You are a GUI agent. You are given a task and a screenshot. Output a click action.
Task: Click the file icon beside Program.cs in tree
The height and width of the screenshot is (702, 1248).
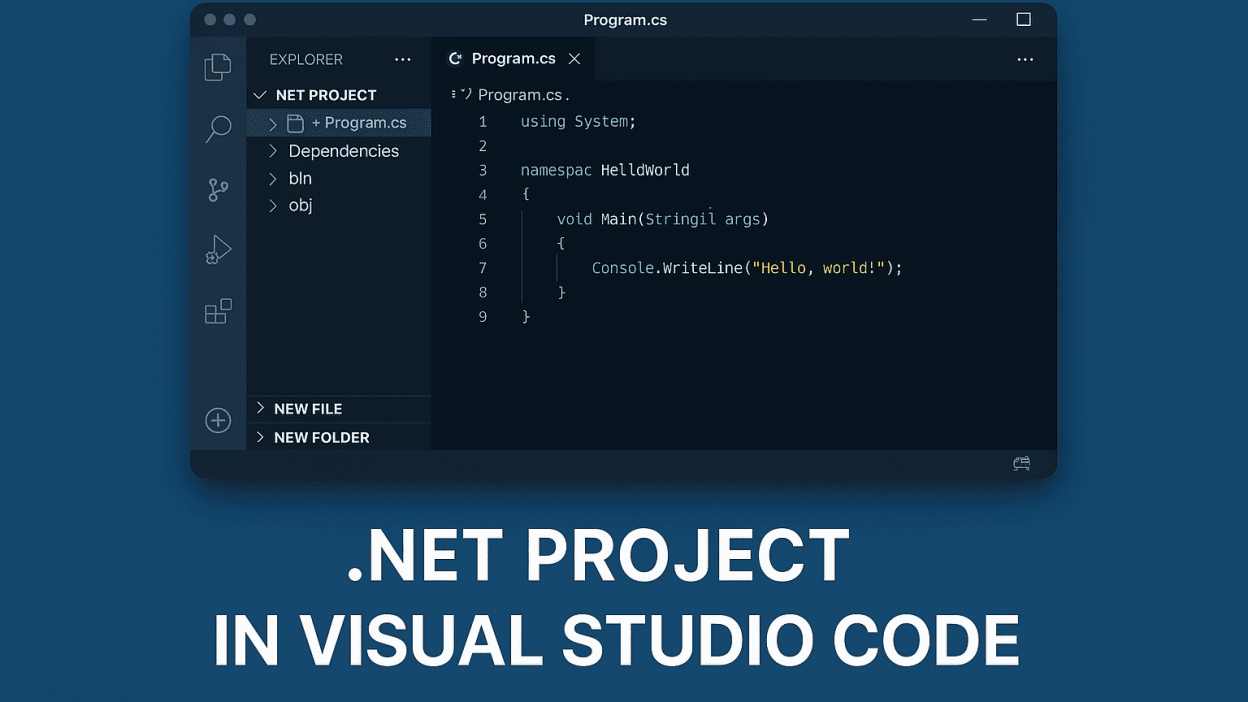295,123
